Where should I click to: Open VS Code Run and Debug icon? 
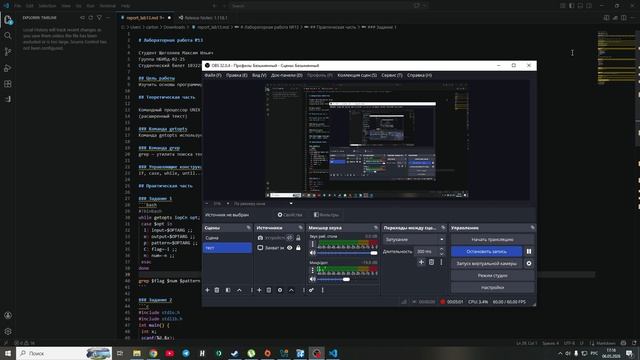point(8,68)
